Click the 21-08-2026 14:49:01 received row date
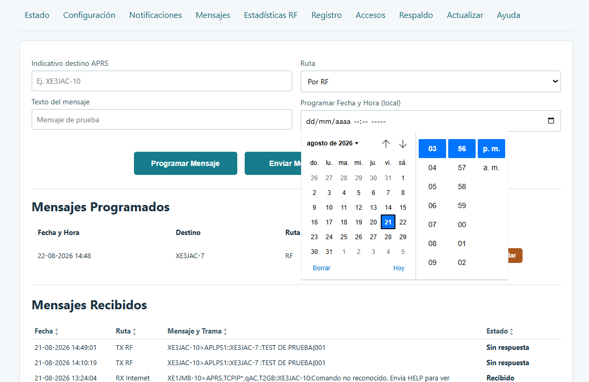 point(65,347)
